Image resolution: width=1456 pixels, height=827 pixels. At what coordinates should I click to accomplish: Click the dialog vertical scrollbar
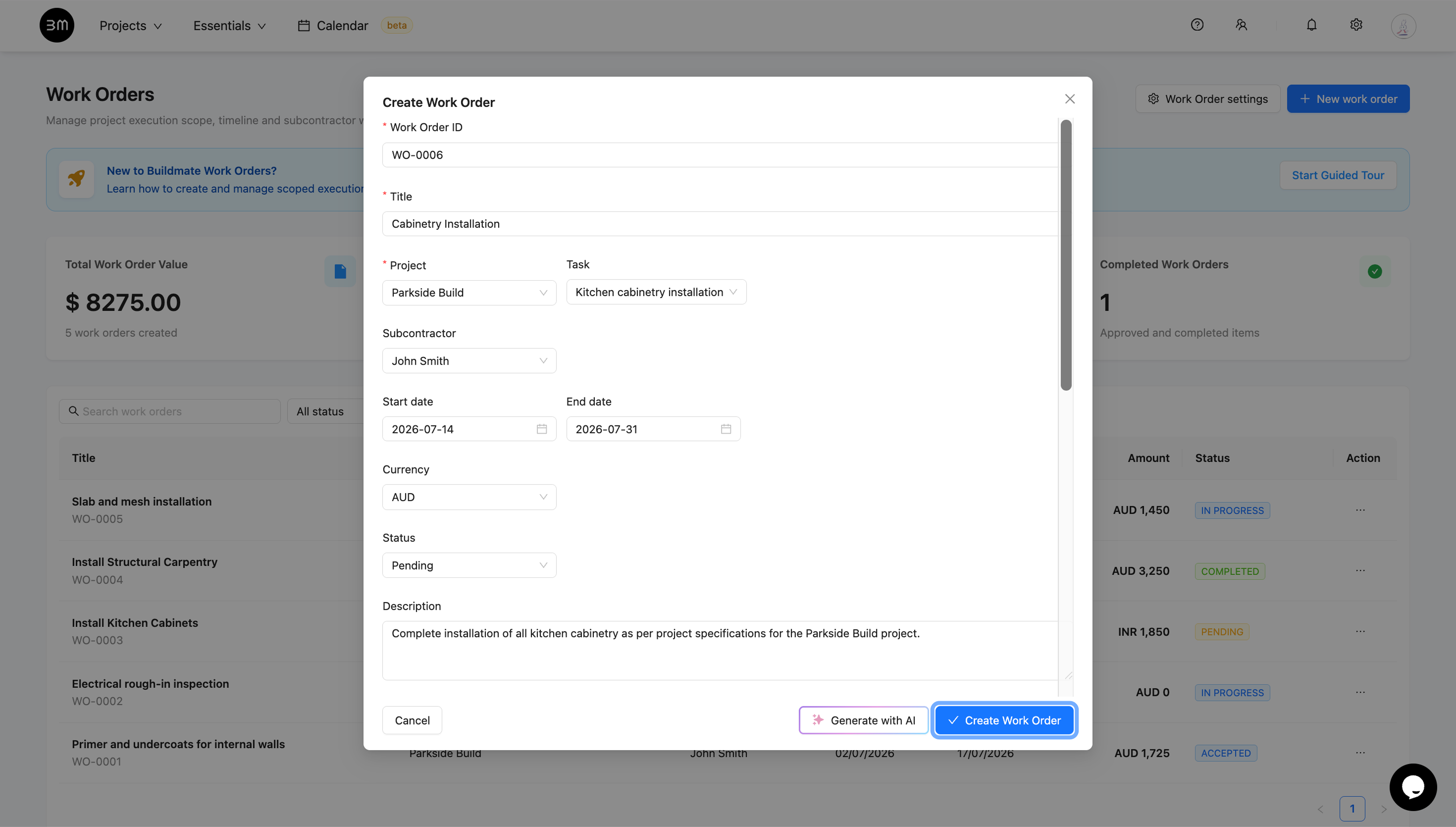click(1066, 255)
